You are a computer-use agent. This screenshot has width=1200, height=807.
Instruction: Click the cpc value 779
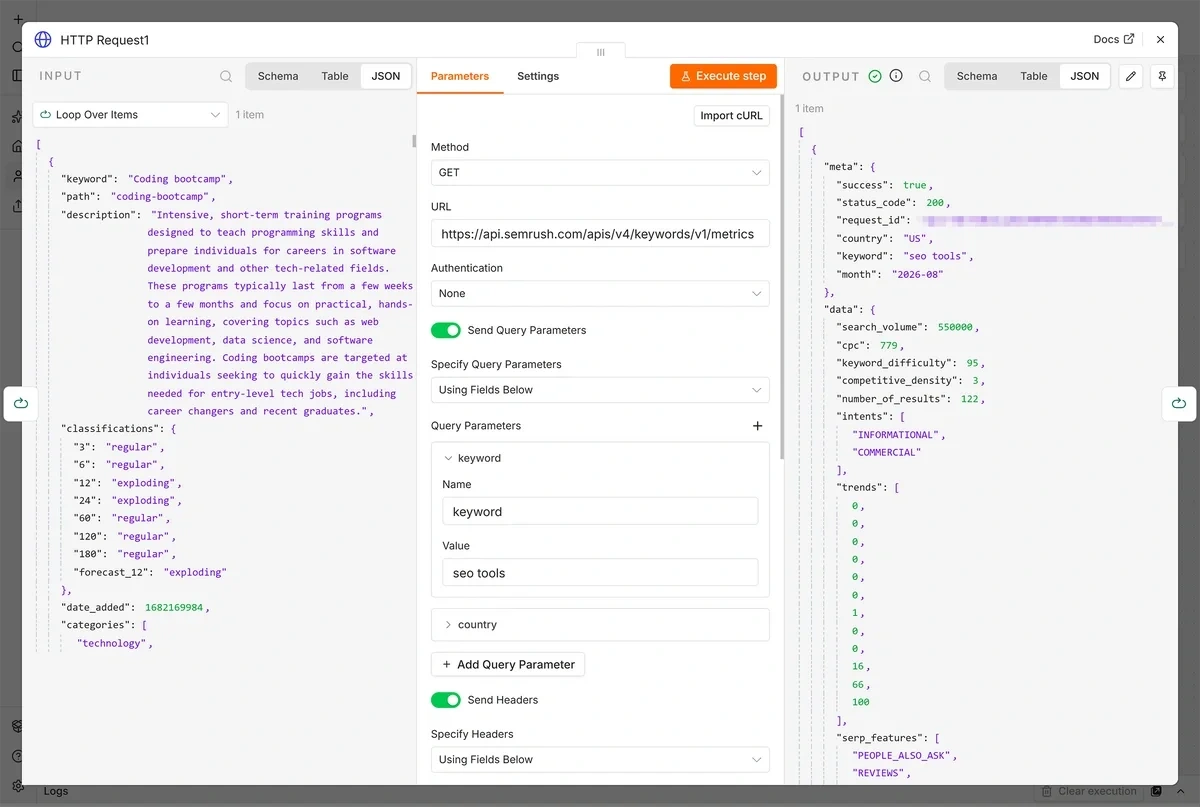point(889,345)
